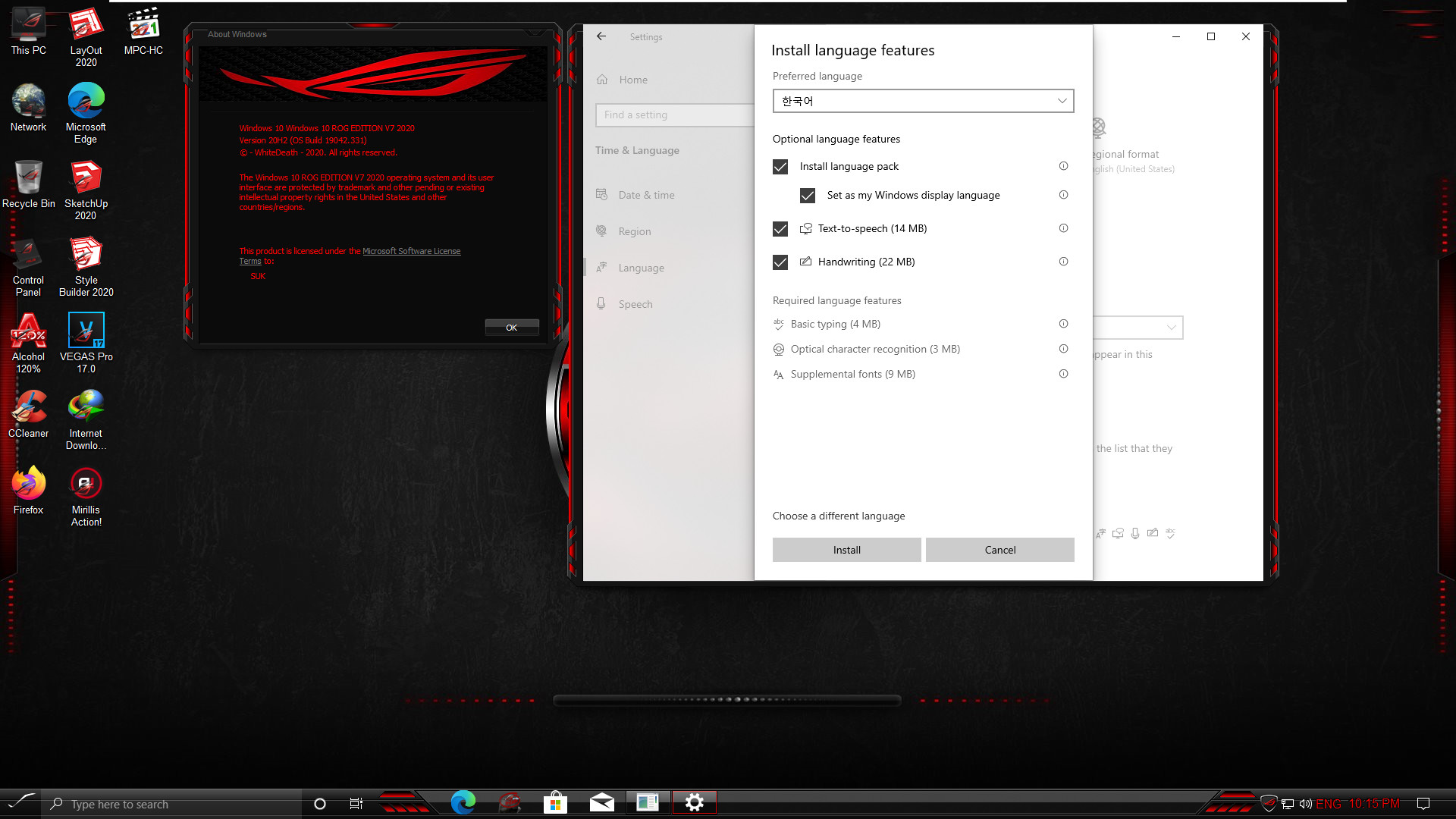Screen dimensions: 1456x819
Task: Click taskbar clock showing 10:15 PM
Action: pos(1373,804)
